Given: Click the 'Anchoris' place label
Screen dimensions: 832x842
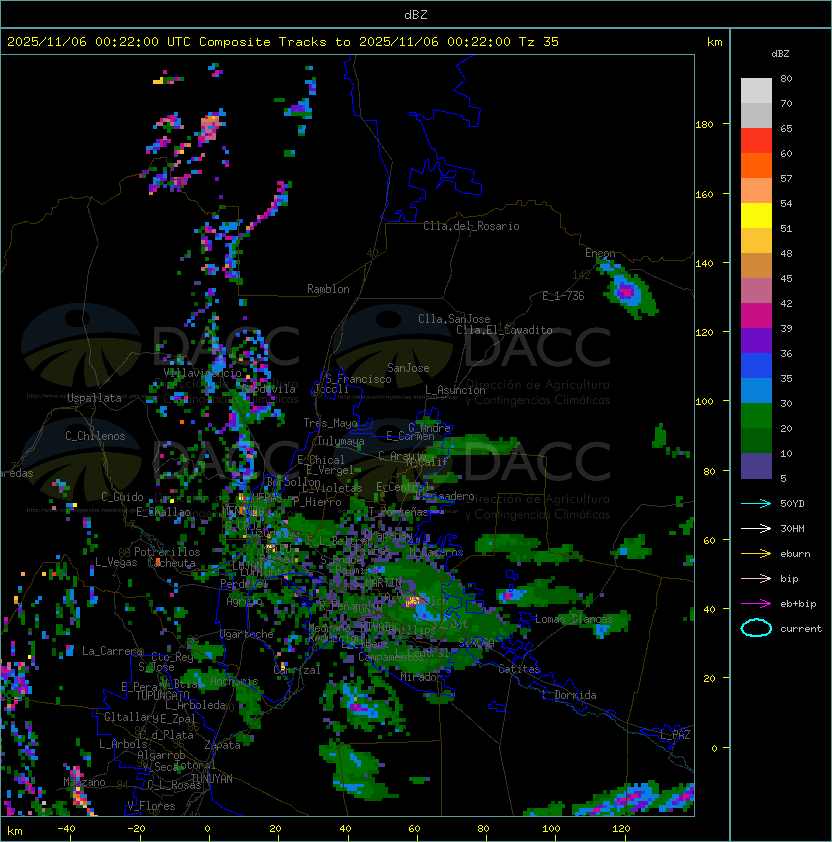Looking at the screenshot, I should point(234,681).
